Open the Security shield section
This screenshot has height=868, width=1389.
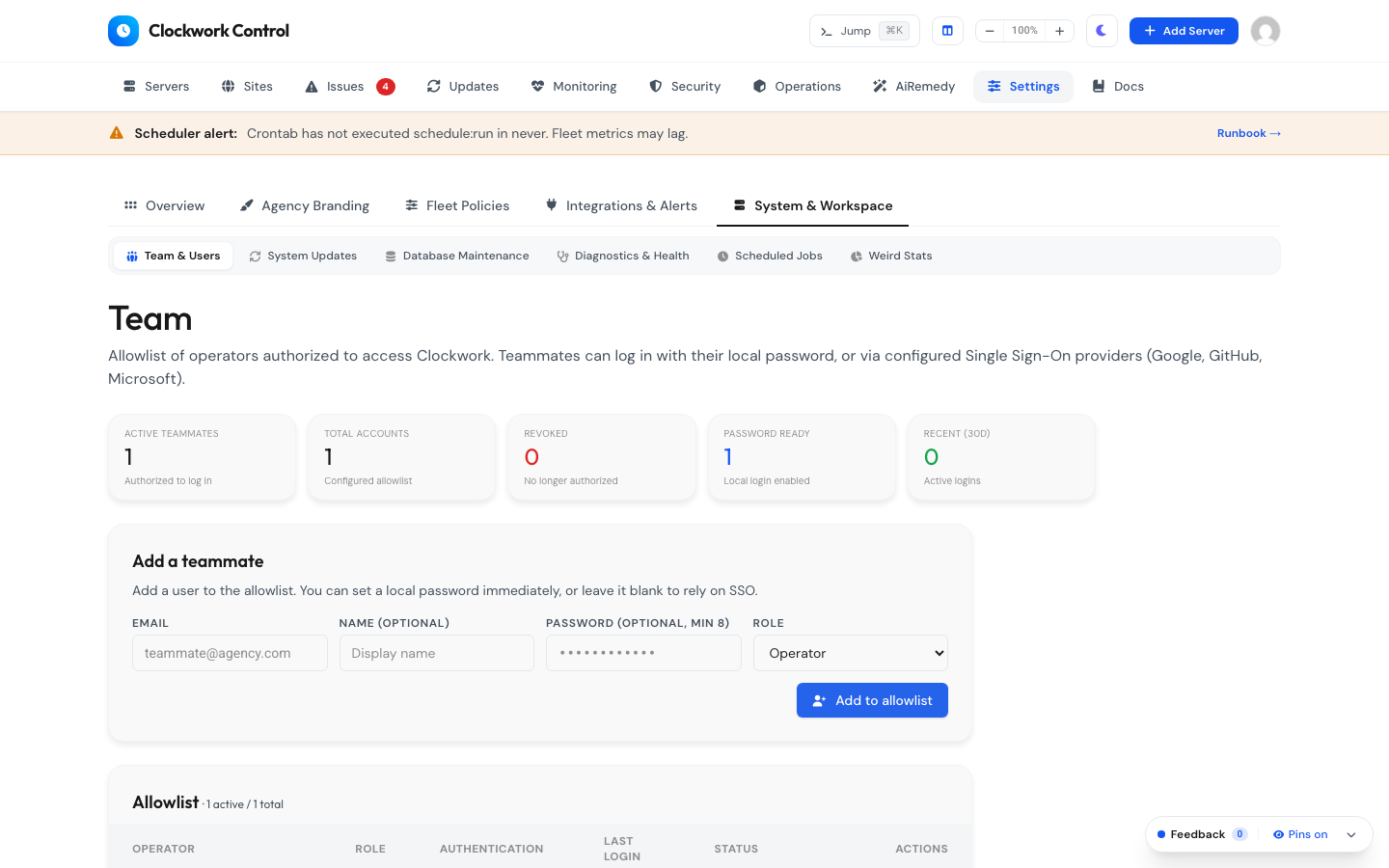[685, 87]
